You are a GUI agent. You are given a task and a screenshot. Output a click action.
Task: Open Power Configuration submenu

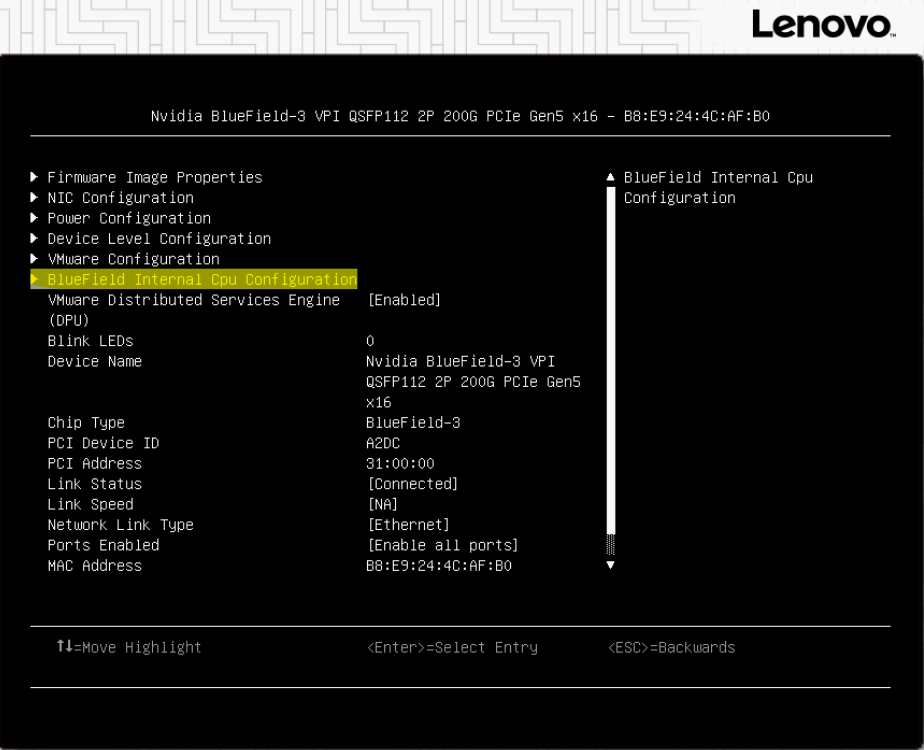pyautogui.click(x=129, y=219)
